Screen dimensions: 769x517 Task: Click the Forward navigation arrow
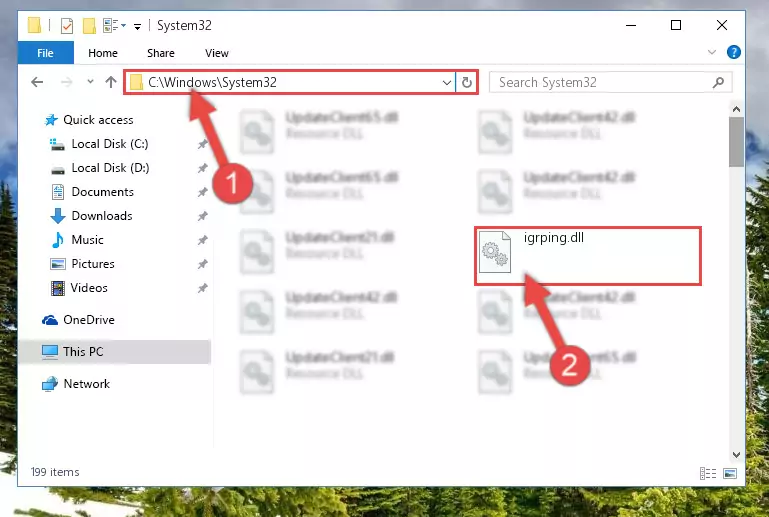[66, 82]
